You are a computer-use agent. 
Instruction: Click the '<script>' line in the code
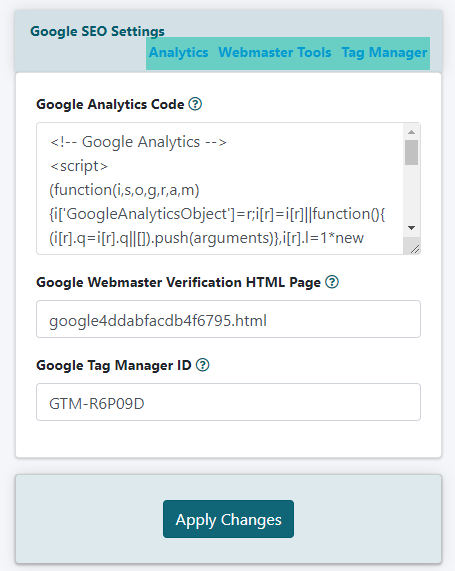point(79,166)
